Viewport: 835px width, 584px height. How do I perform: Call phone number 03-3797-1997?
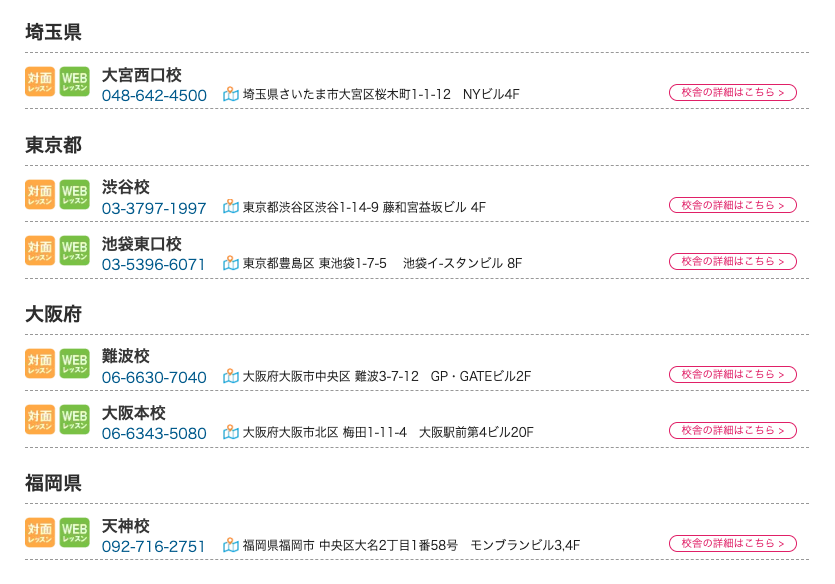(154, 209)
